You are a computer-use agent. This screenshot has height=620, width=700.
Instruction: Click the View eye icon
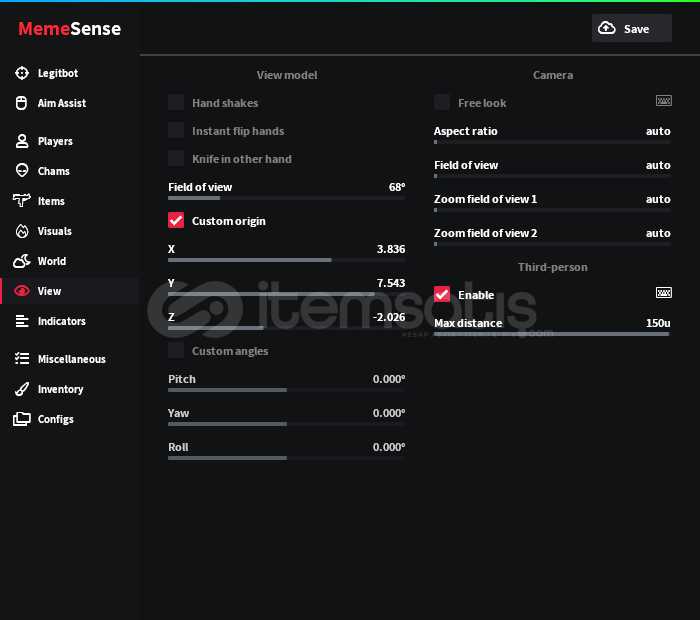[x=21, y=291]
